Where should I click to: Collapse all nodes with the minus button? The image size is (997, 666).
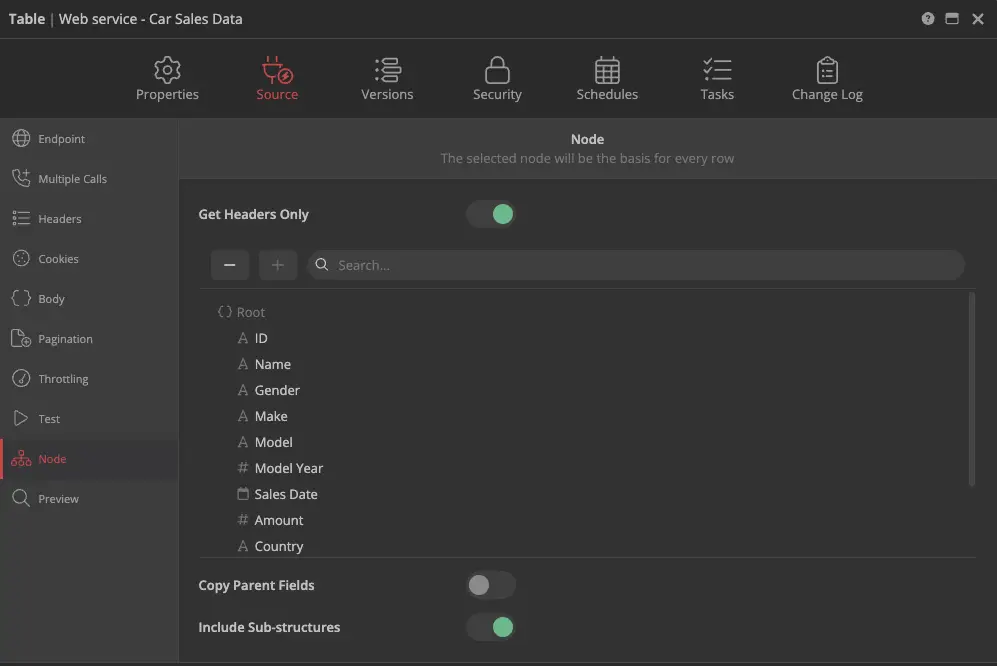pyautogui.click(x=230, y=265)
